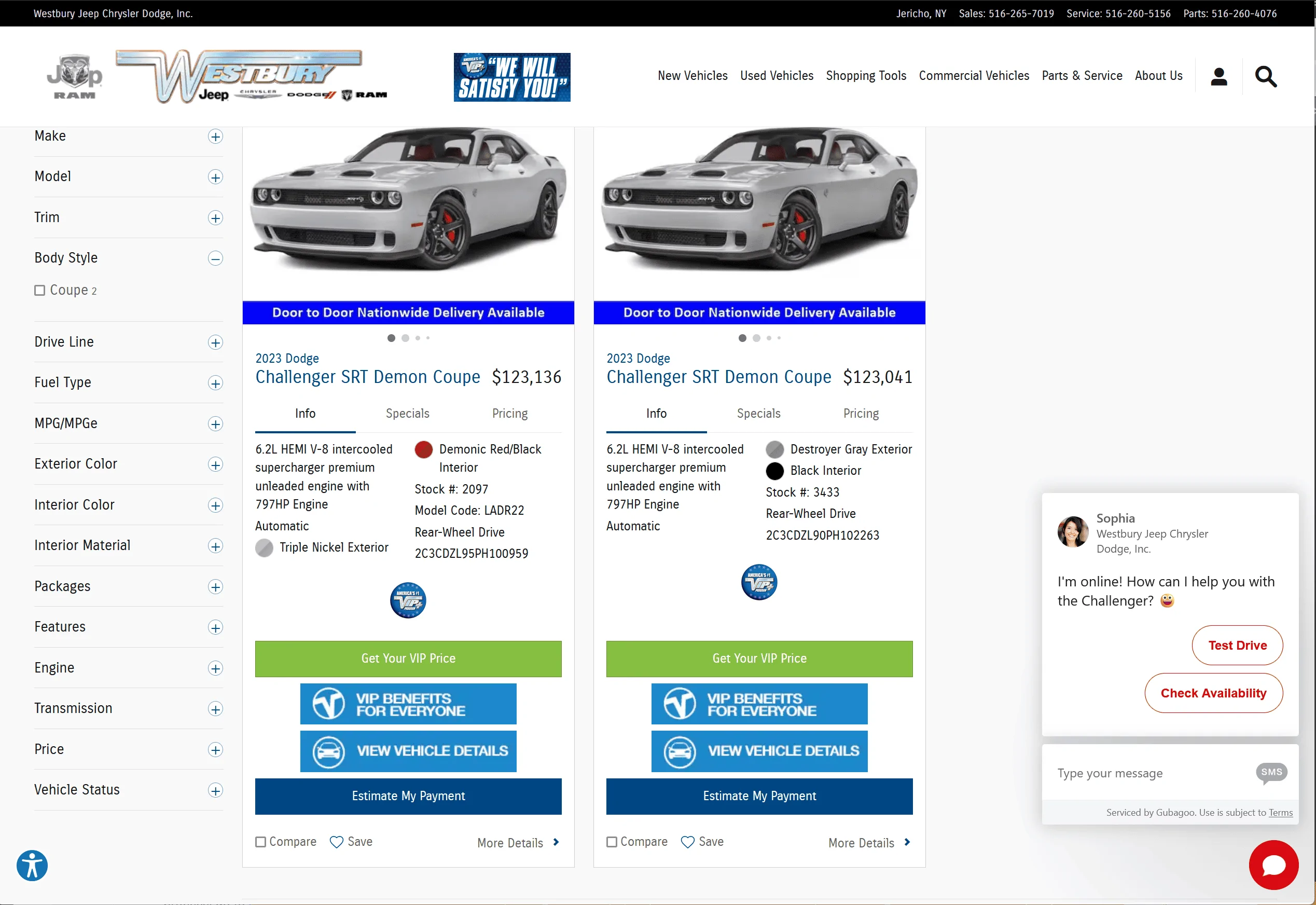
Task: Click the VIP badge on Stock 2097 card
Action: [x=408, y=600]
